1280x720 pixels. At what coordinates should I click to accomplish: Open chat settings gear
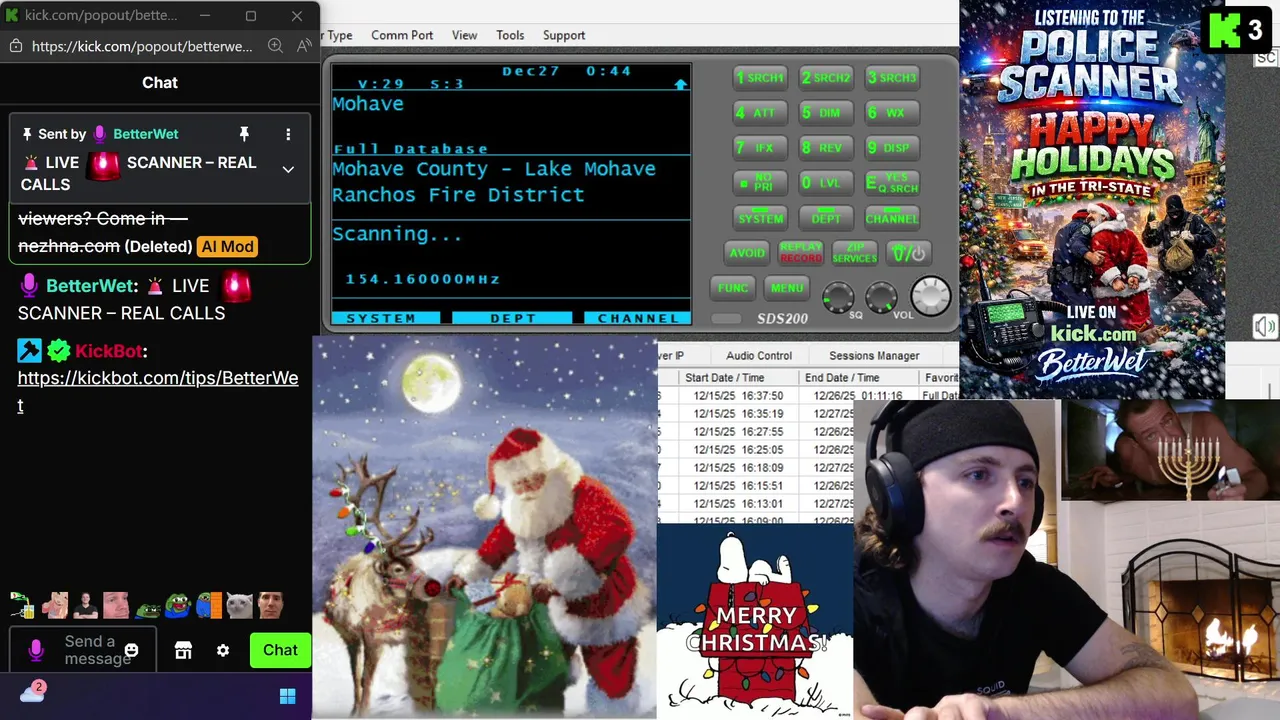pyautogui.click(x=223, y=650)
